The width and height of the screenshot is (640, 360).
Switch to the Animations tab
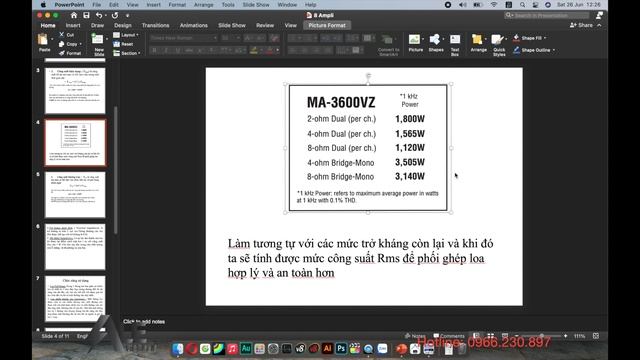point(194,25)
